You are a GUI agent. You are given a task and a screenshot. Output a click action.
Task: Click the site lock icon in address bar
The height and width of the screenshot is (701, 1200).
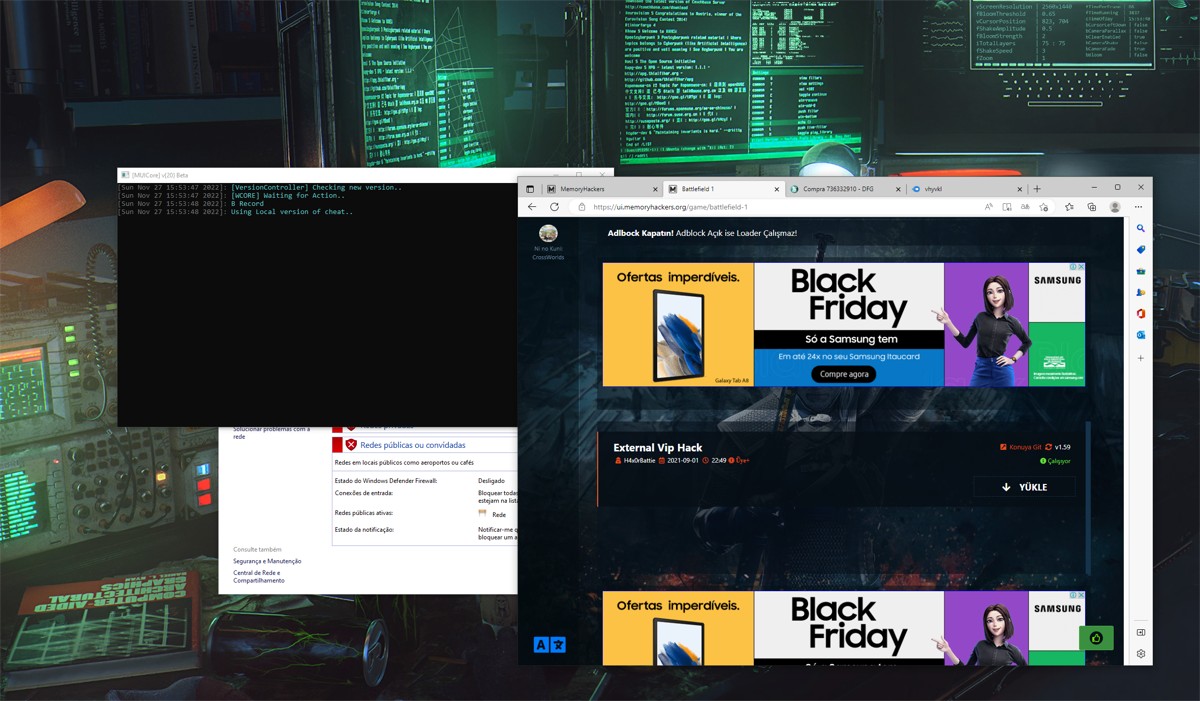click(581, 207)
